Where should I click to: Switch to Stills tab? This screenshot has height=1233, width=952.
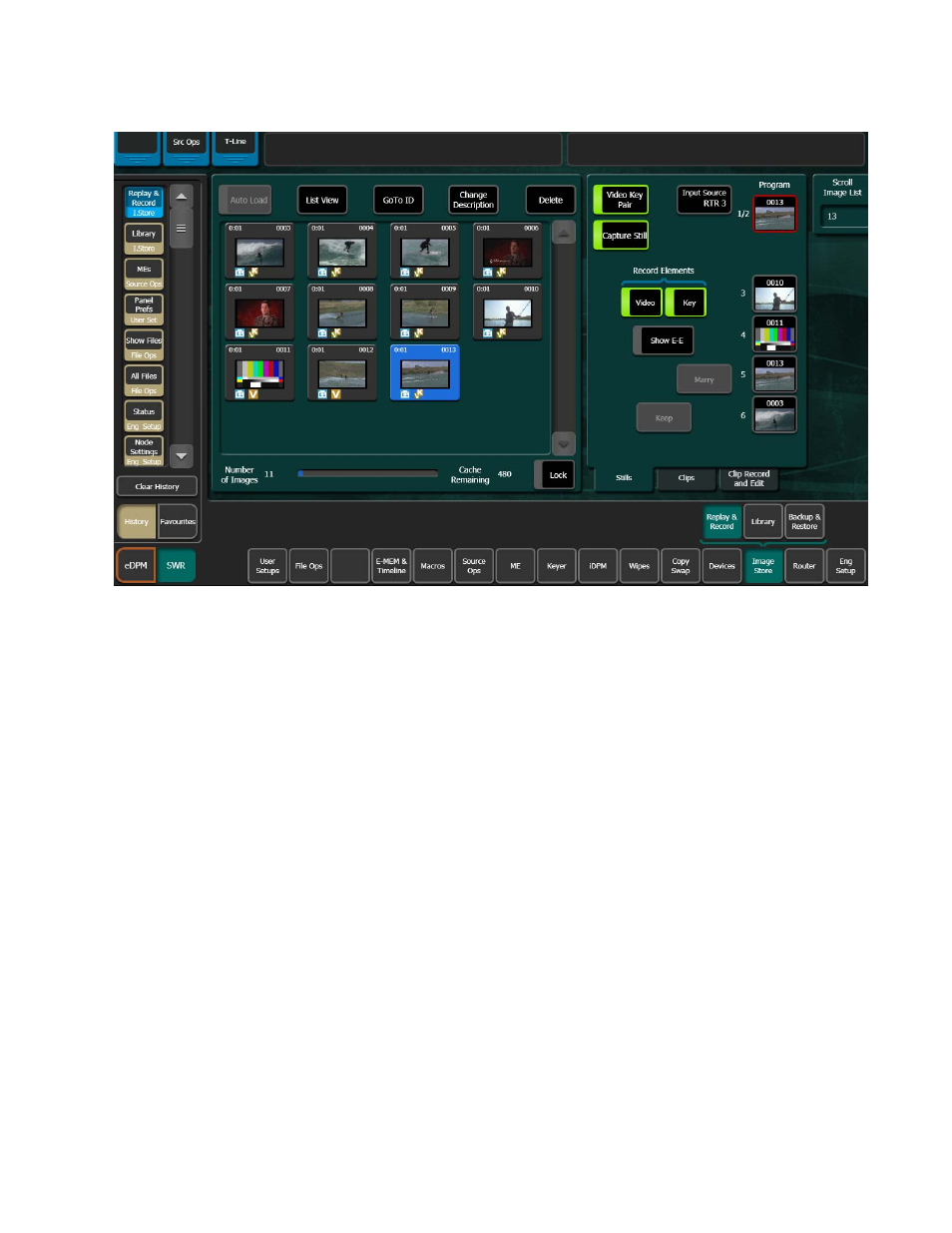(x=624, y=478)
